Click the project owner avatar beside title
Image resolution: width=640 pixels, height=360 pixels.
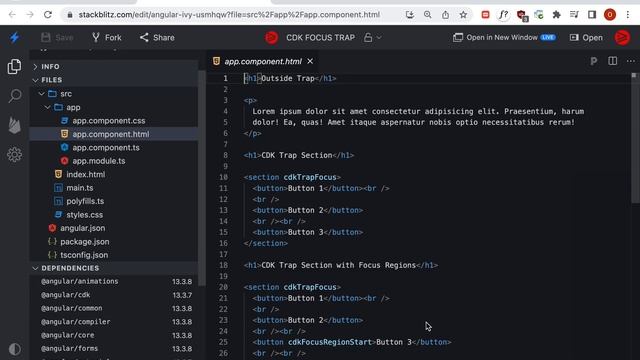[271, 38]
